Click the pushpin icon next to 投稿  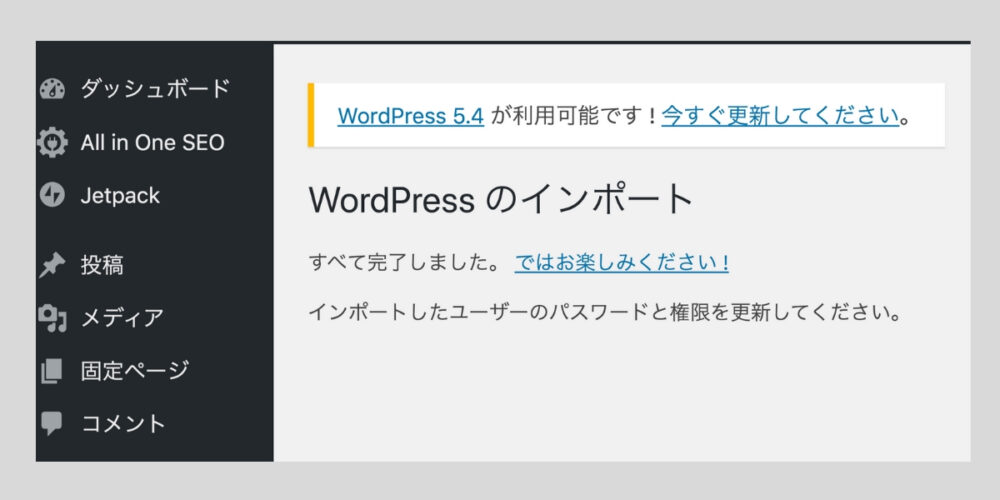(x=52, y=265)
